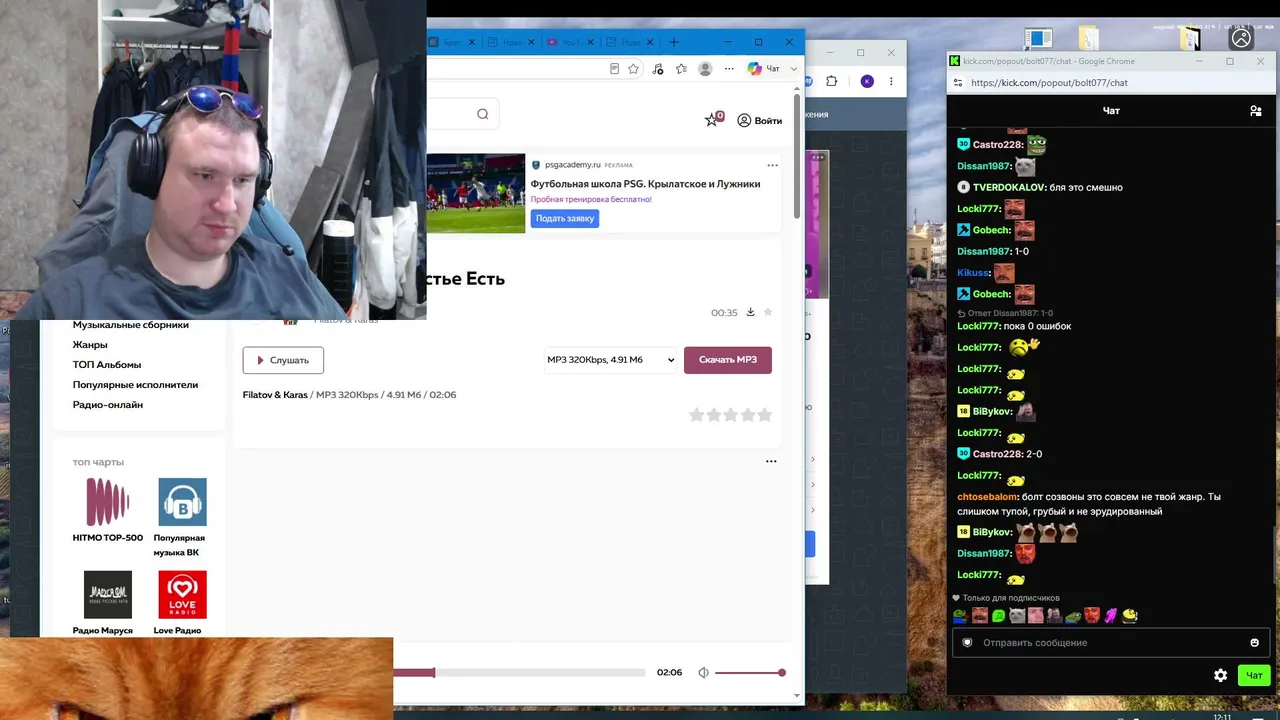Click the Подать заявку ad button
This screenshot has height=720, width=1280.
(x=565, y=218)
